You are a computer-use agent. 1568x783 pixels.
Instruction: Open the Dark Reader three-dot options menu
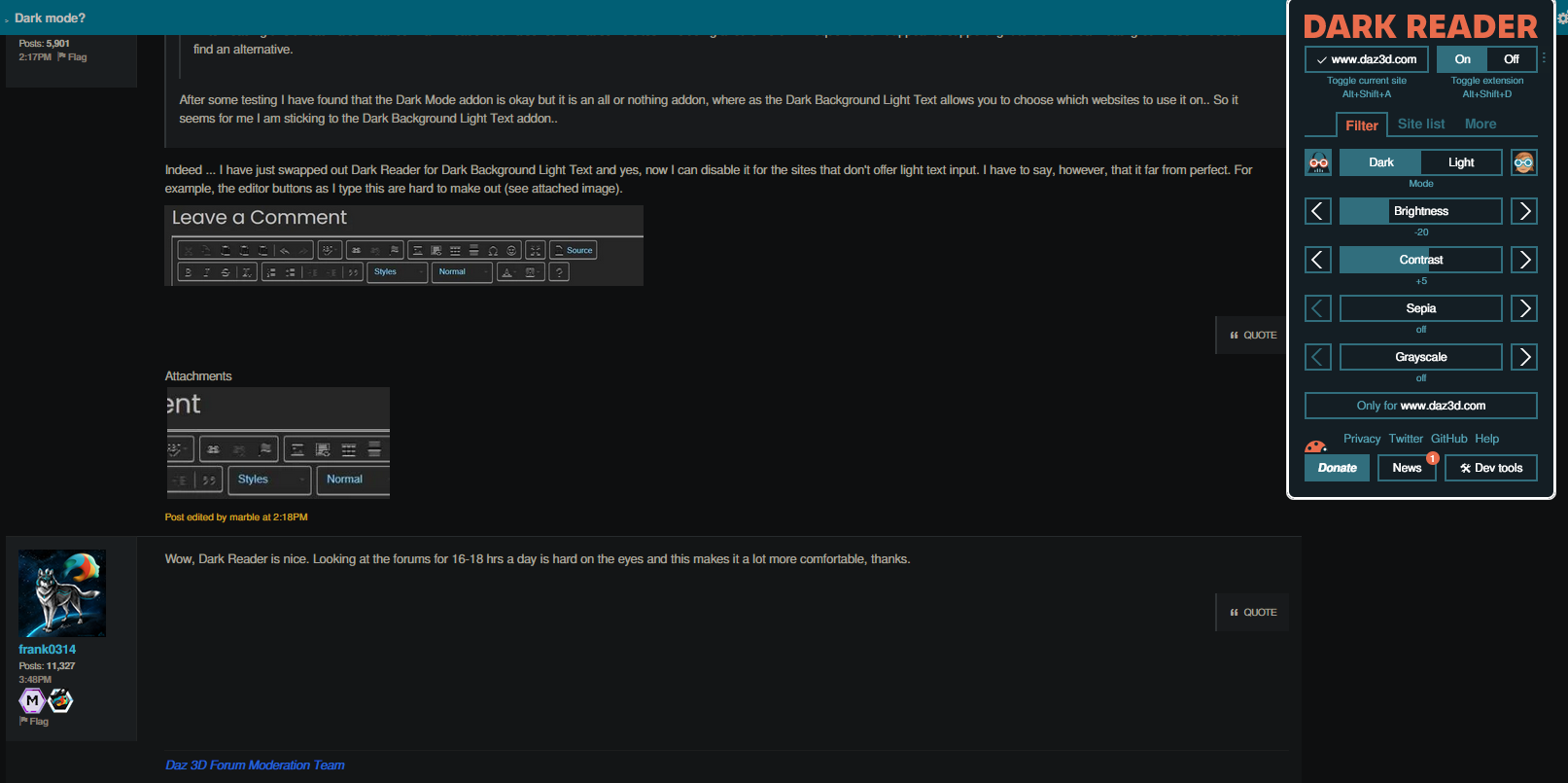click(x=1544, y=58)
